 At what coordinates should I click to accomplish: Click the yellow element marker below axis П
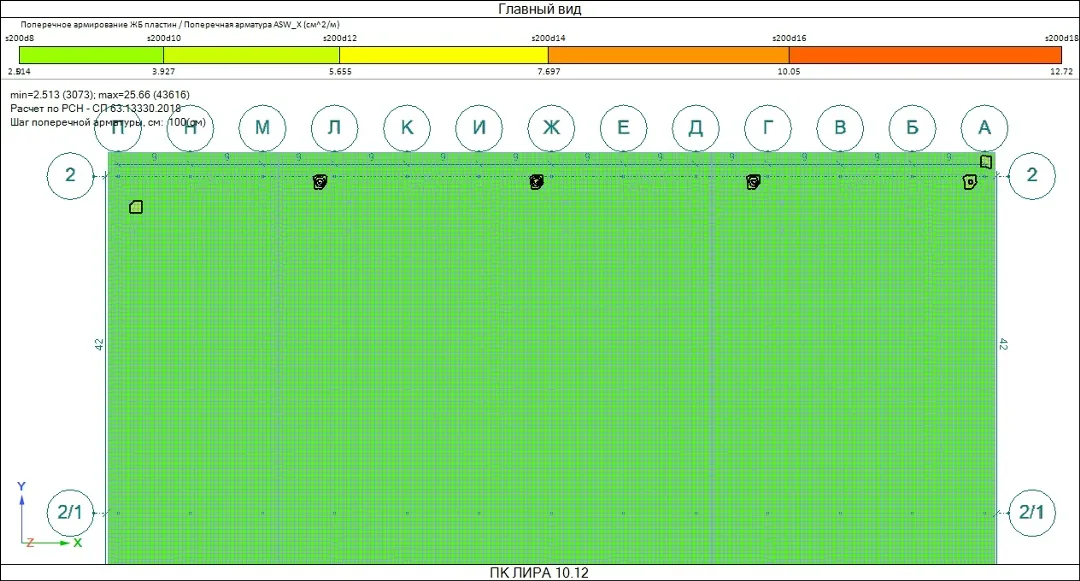pyautogui.click(x=136, y=207)
